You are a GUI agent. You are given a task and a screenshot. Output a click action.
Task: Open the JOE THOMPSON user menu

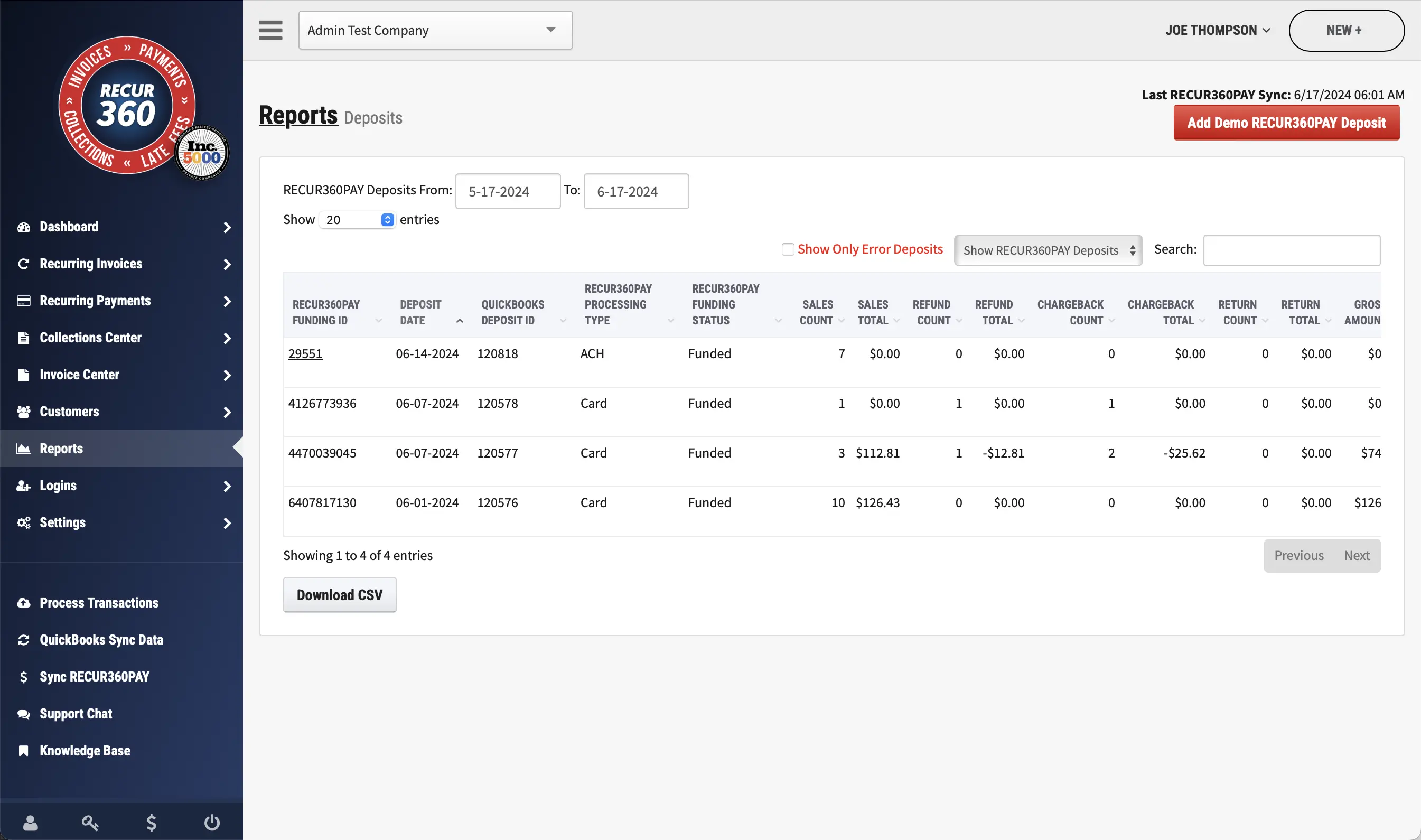point(1217,30)
